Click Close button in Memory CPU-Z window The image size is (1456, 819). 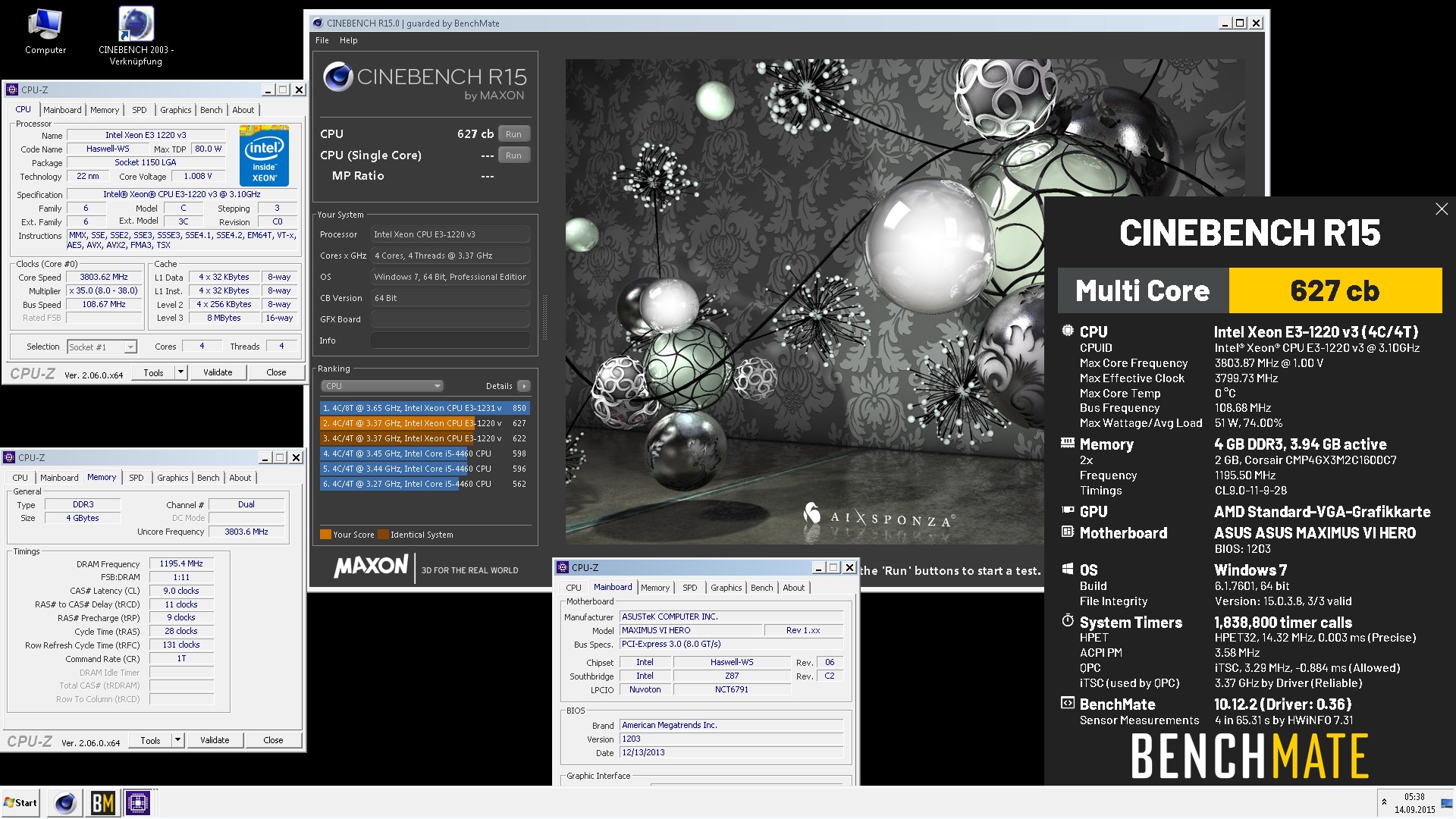273,740
